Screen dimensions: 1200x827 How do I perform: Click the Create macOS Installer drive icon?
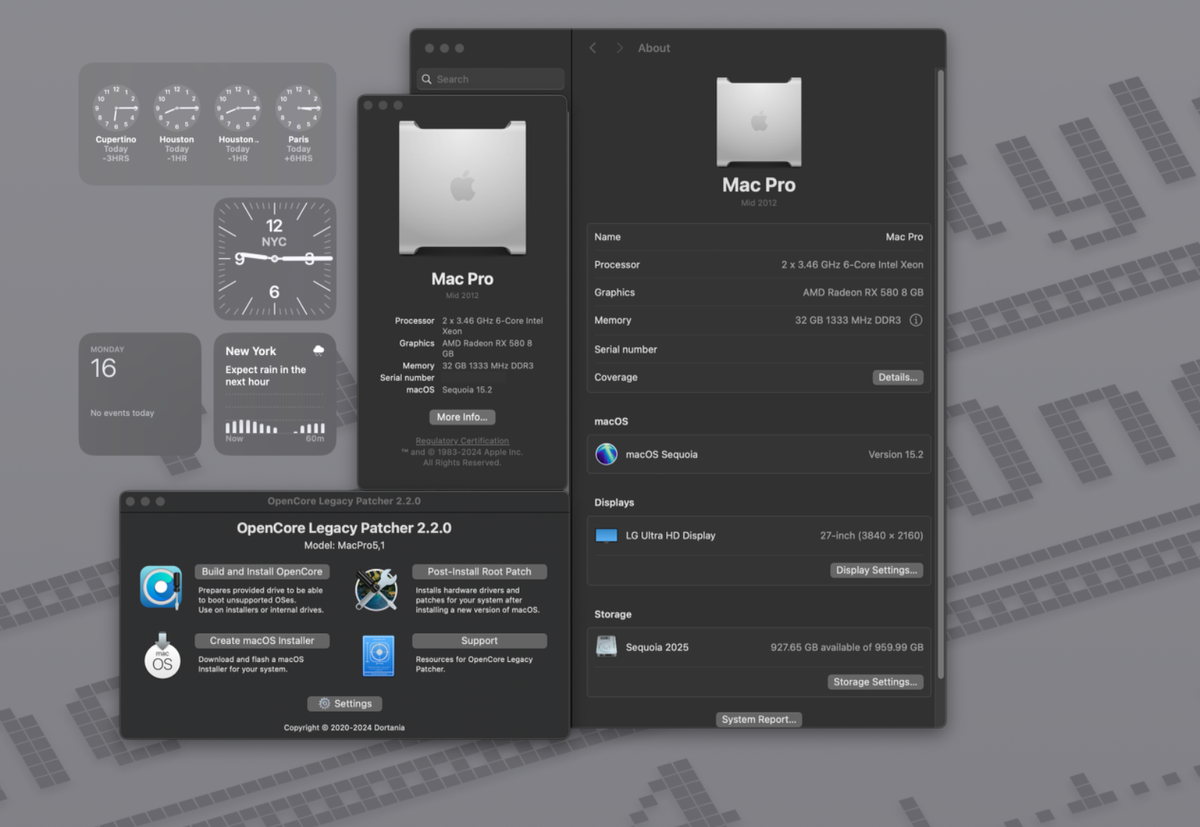point(161,657)
